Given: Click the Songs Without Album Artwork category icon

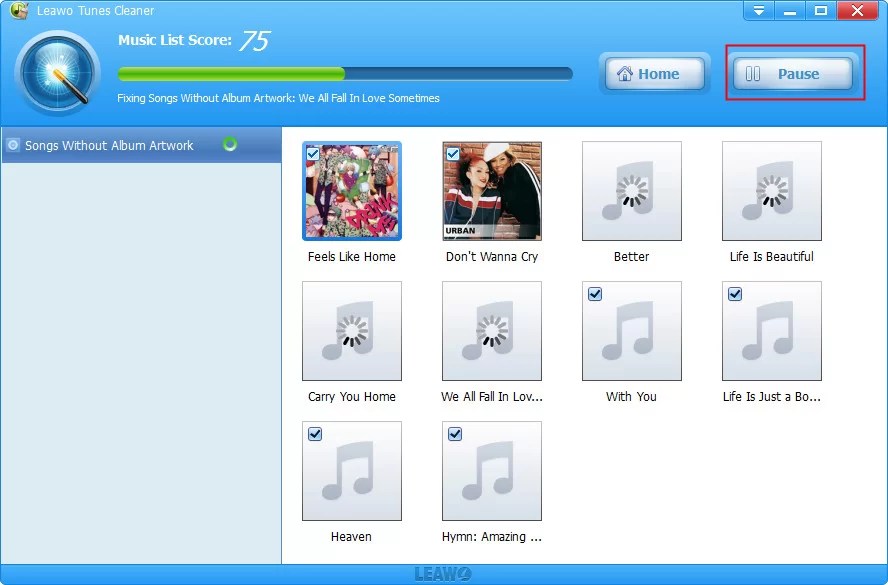Looking at the screenshot, I should coord(13,145).
